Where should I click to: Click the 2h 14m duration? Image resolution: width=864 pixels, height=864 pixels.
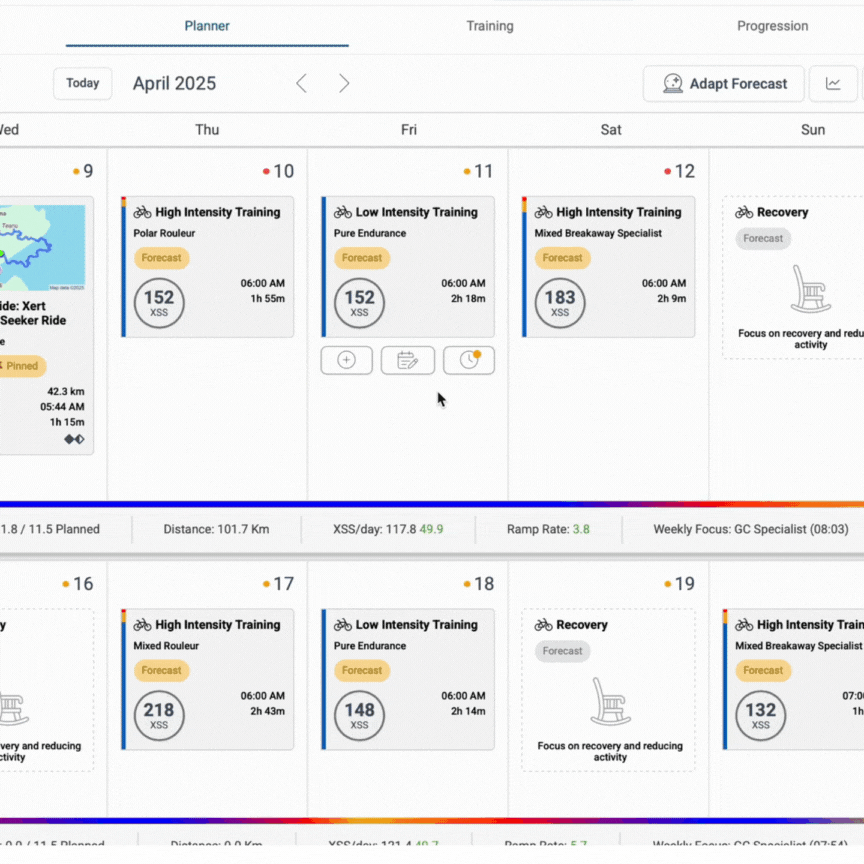468,711
